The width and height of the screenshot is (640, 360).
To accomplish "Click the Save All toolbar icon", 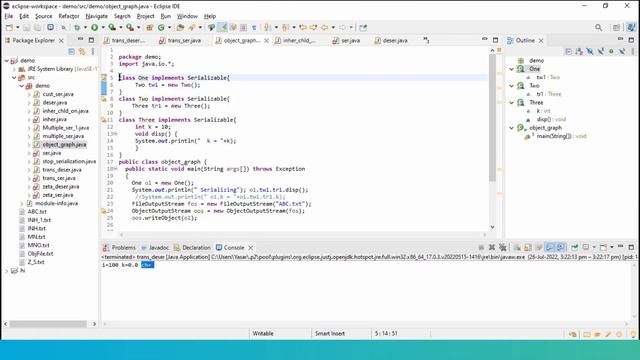I will coord(37,27).
